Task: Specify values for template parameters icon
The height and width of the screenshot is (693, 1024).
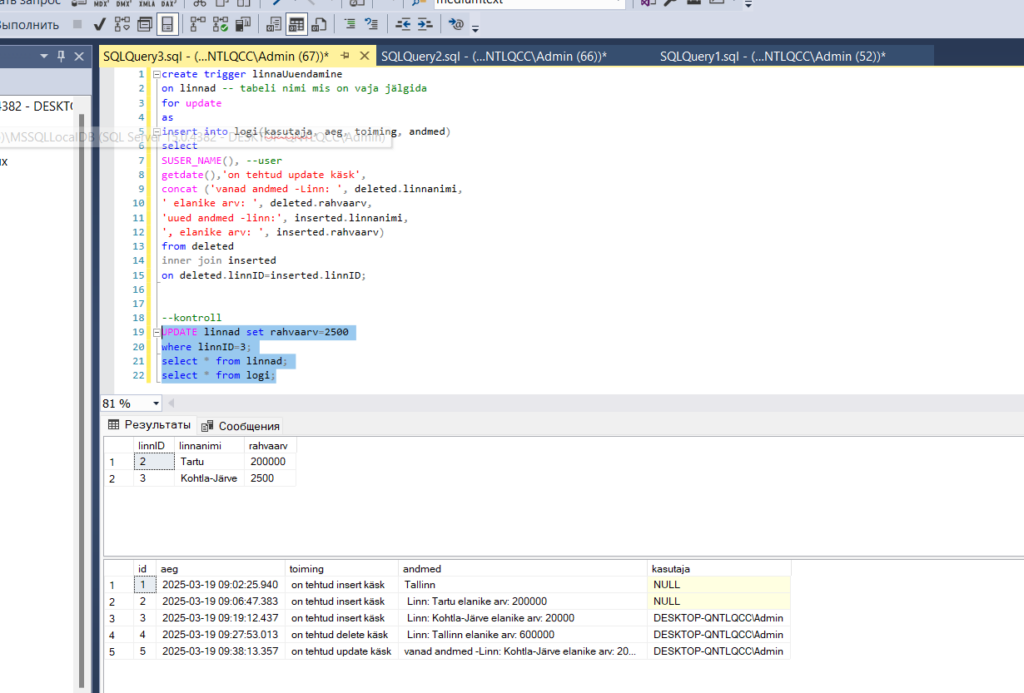Action: (x=456, y=25)
